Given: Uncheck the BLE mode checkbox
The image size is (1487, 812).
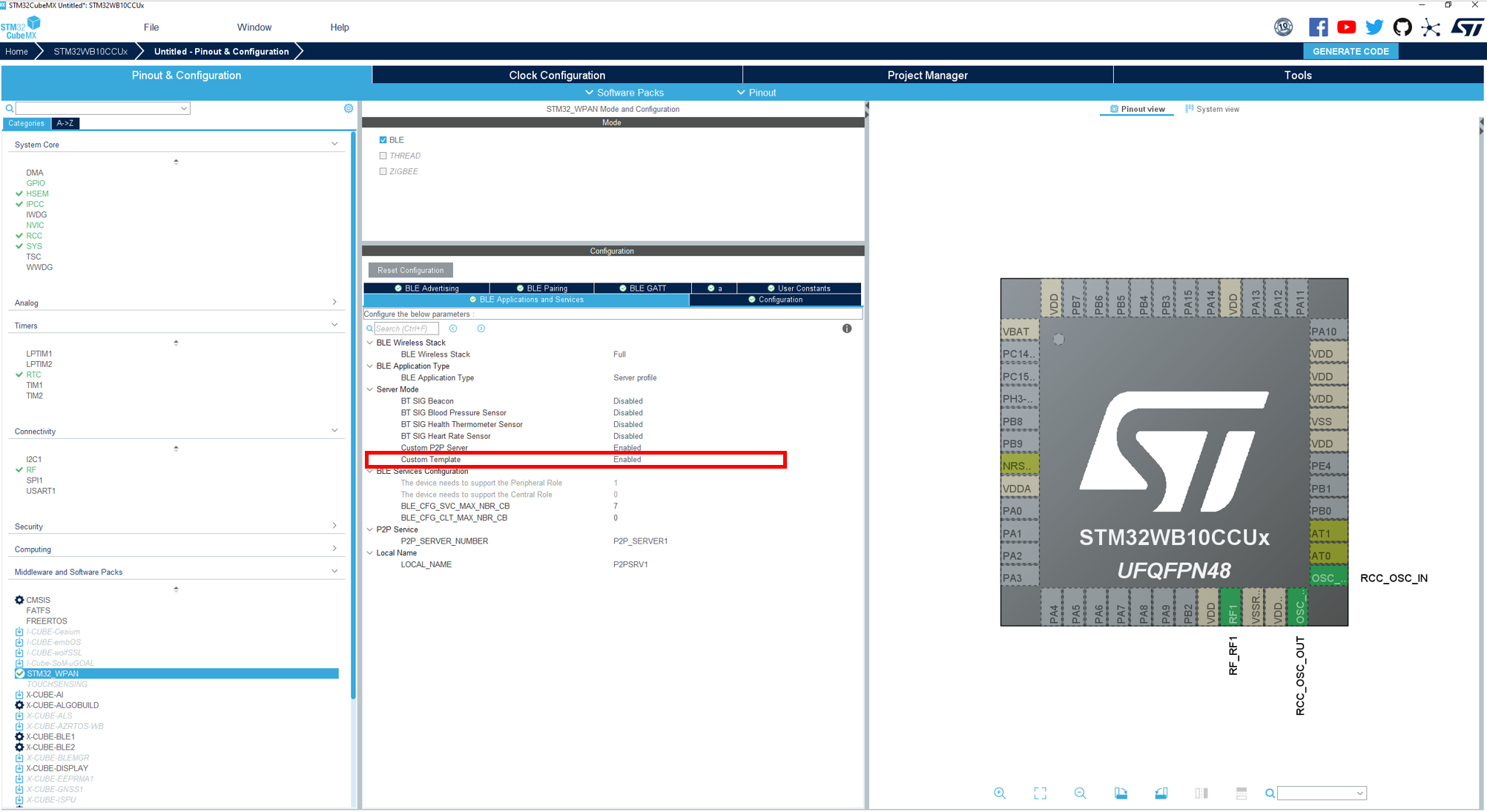Looking at the screenshot, I should pyautogui.click(x=383, y=139).
